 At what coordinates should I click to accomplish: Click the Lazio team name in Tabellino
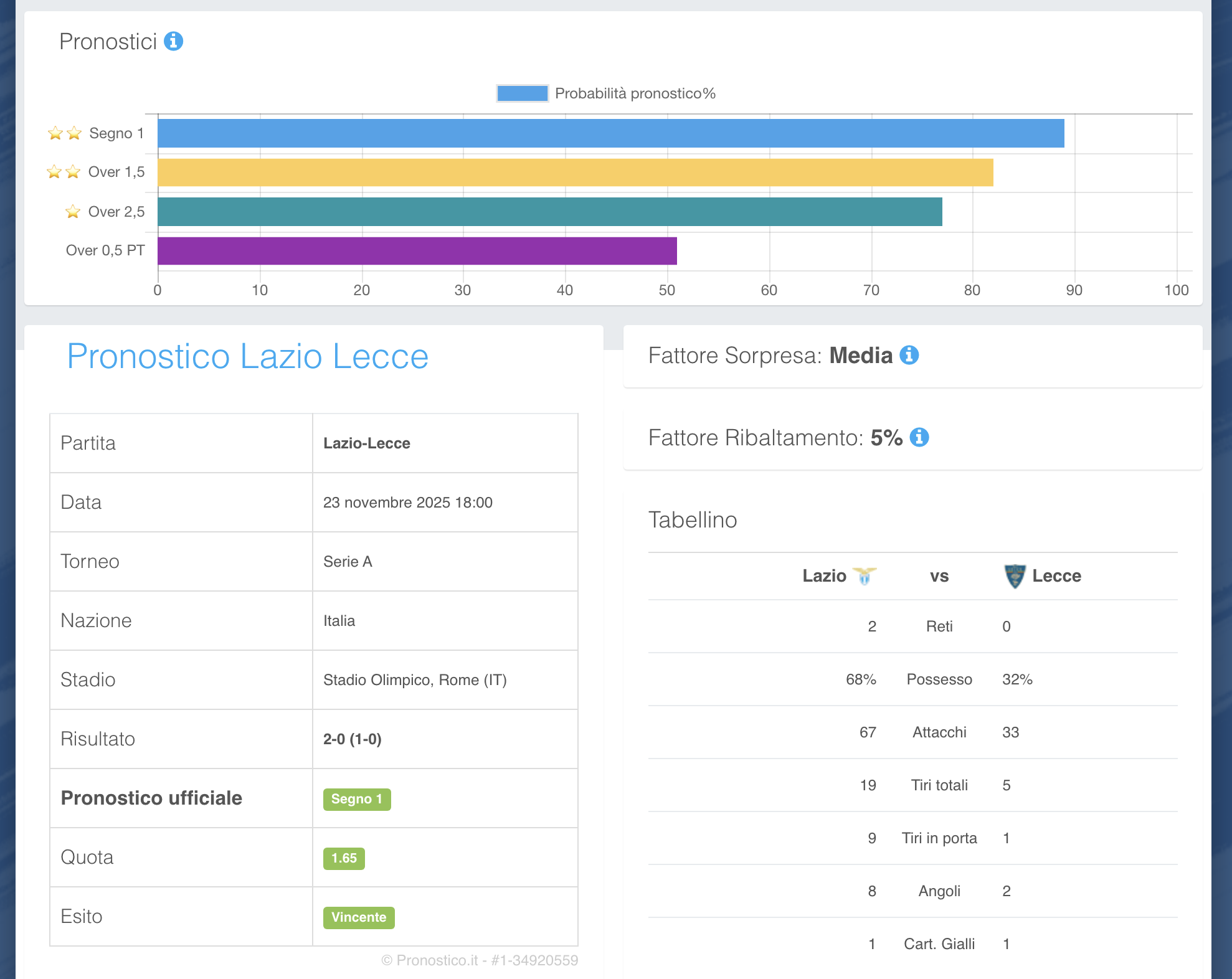click(823, 575)
